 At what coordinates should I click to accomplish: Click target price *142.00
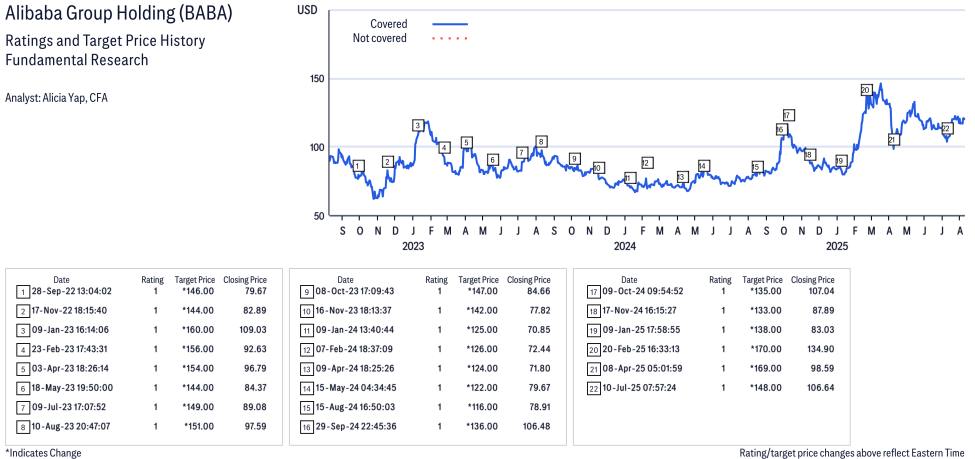pyautogui.click(x=482, y=310)
